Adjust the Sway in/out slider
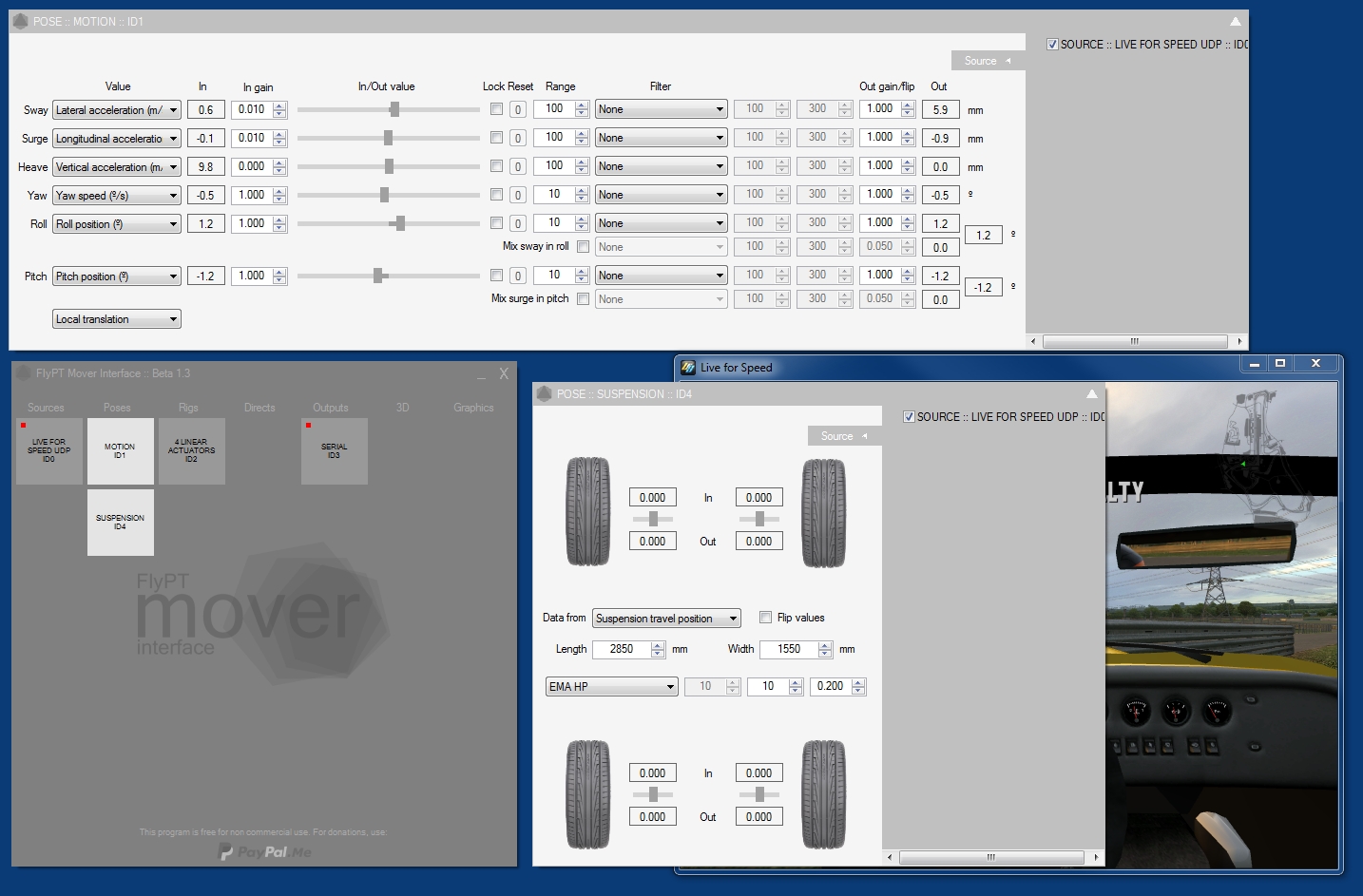This screenshot has width=1363, height=896. click(394, 109)
